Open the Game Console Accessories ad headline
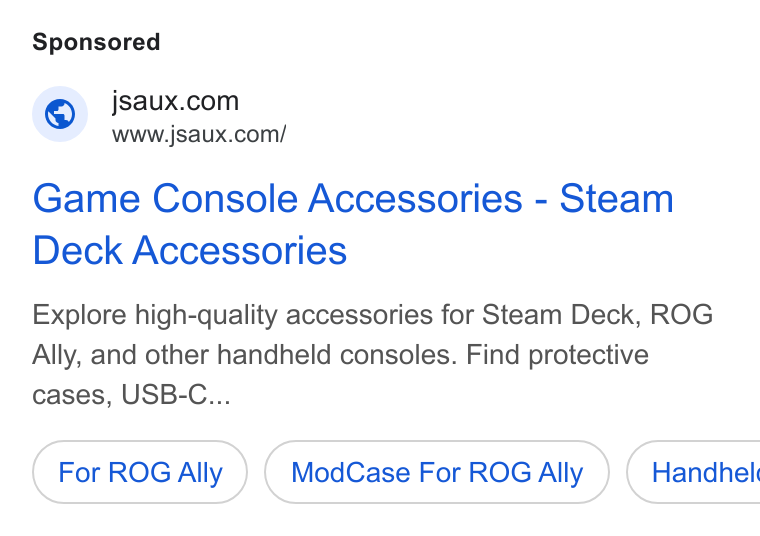Image resolution: width=760 pixels, height=536 pixels. click(353, 224)
